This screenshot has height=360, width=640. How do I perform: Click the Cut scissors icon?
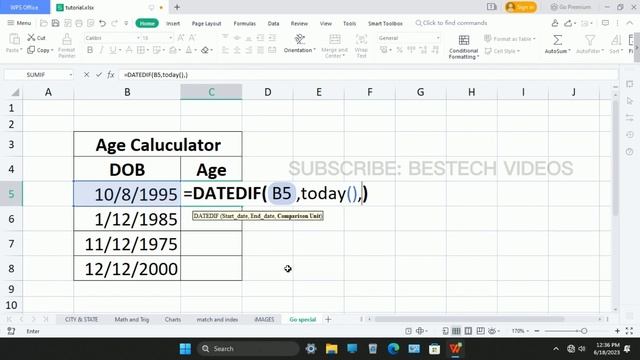pos(31,38)
